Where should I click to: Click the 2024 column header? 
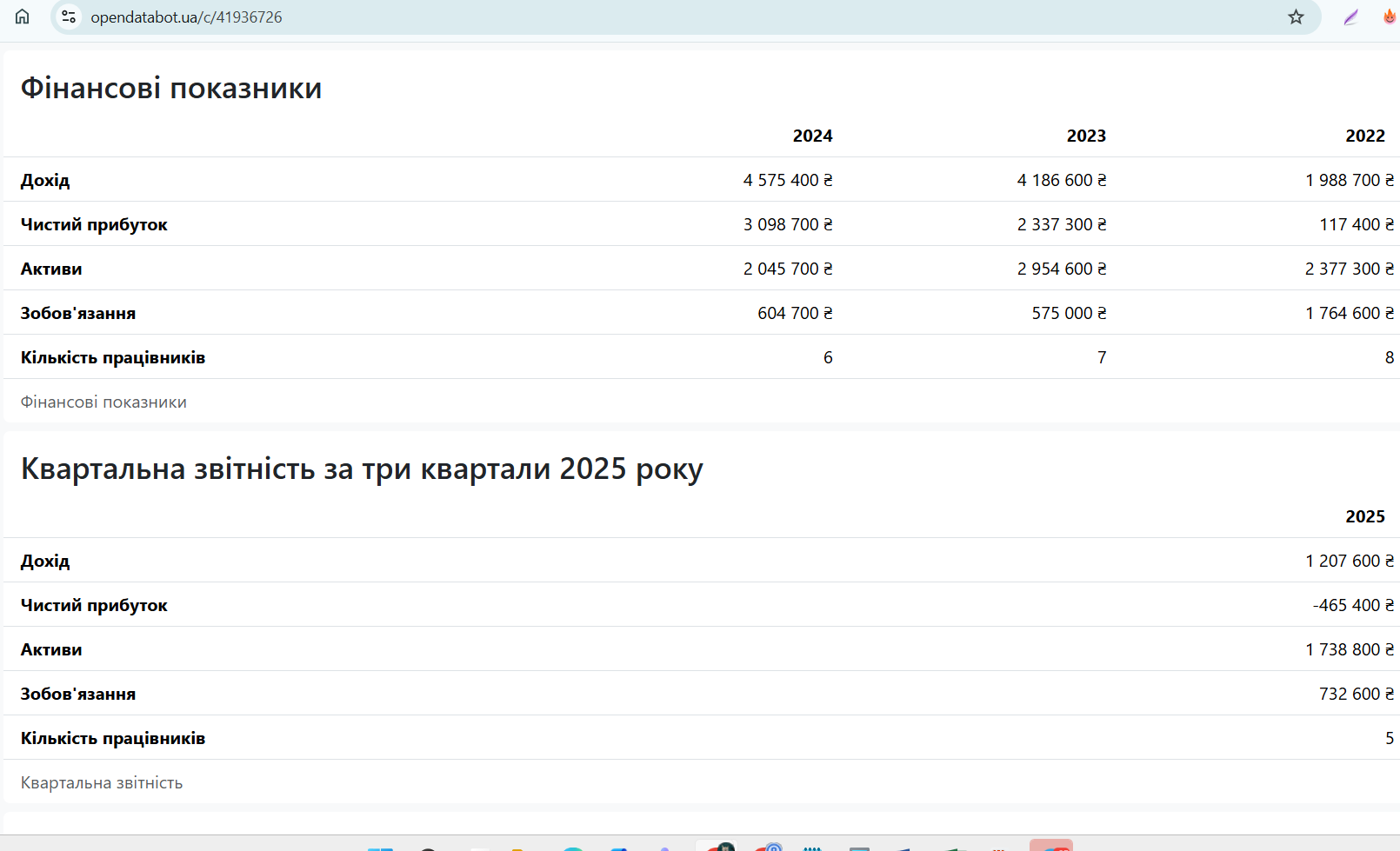click(812, 136)
